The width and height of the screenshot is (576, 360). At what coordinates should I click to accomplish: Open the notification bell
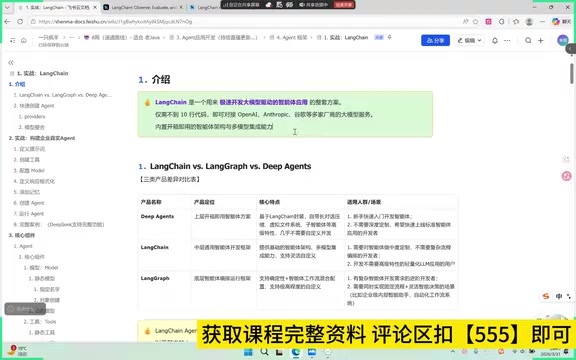(495, 40)
